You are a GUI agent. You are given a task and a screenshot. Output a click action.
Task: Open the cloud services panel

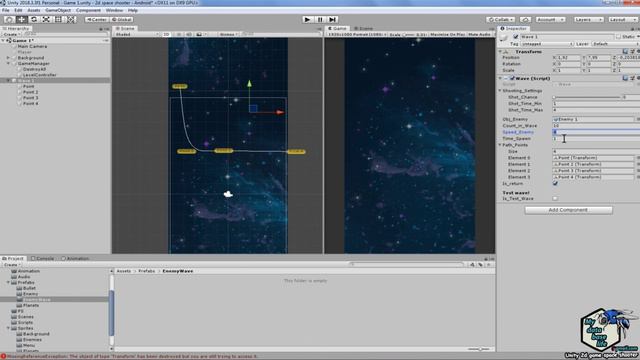tap(525, 19)
